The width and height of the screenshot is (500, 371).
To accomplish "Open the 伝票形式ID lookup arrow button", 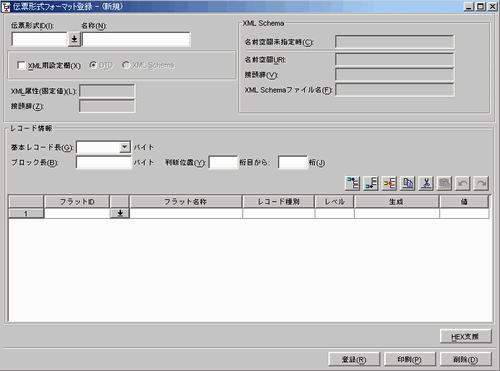I will [74, 39].
